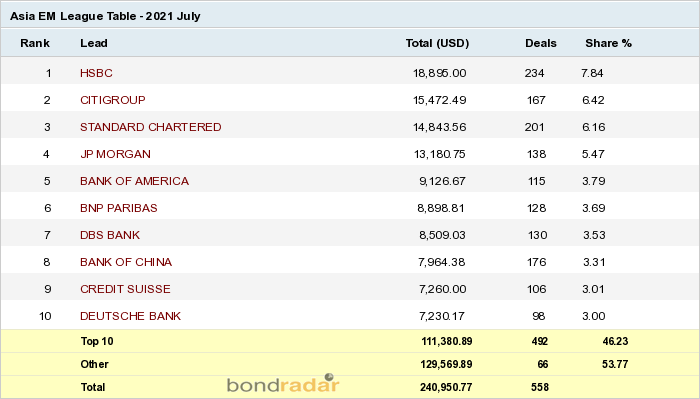Select the BANK OF AMERICA link
This screenshot has width=700, height=399.
click(x=134, y=181)
